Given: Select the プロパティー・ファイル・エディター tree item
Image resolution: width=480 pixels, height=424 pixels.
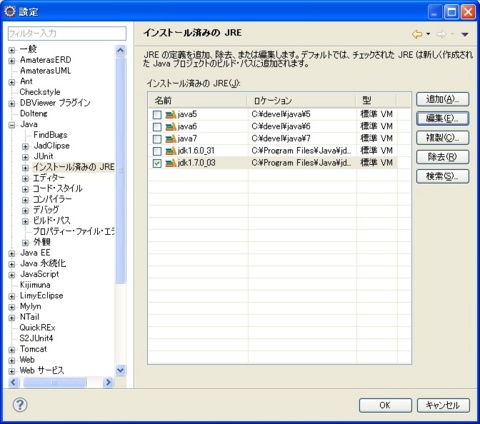Looking at the screenshot, I should [74, 231].
